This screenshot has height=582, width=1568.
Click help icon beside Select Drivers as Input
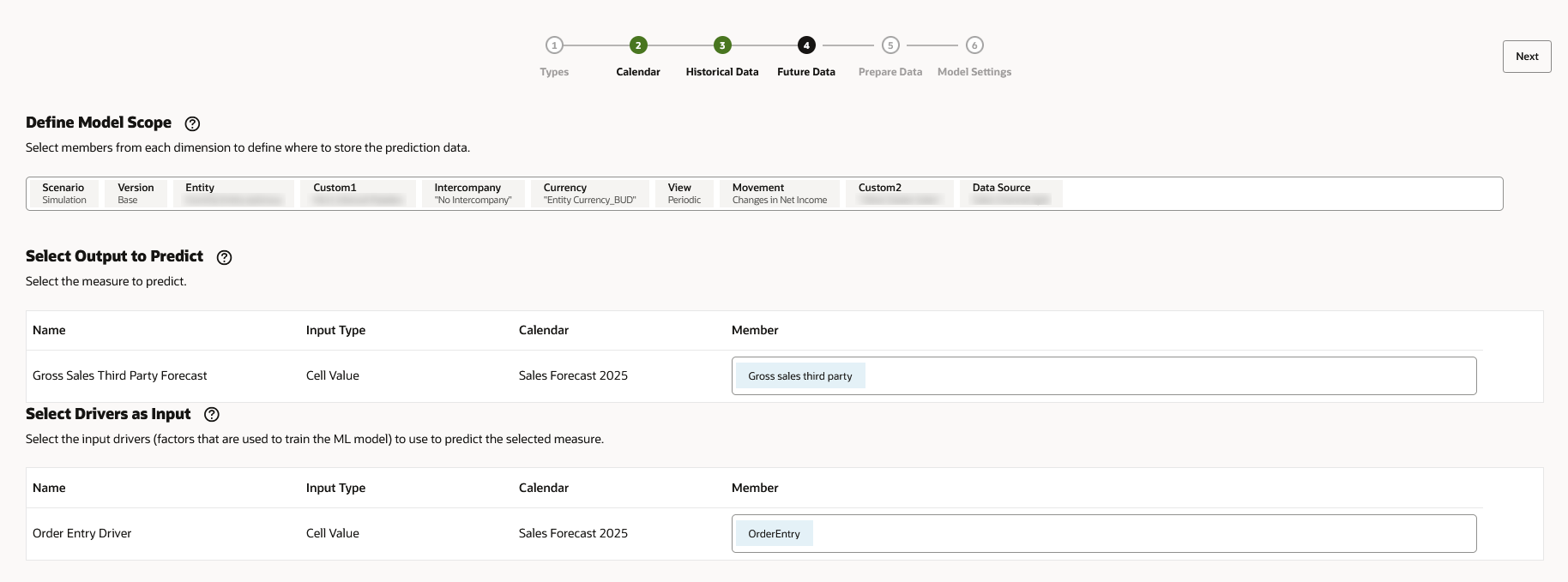[212, 415]
